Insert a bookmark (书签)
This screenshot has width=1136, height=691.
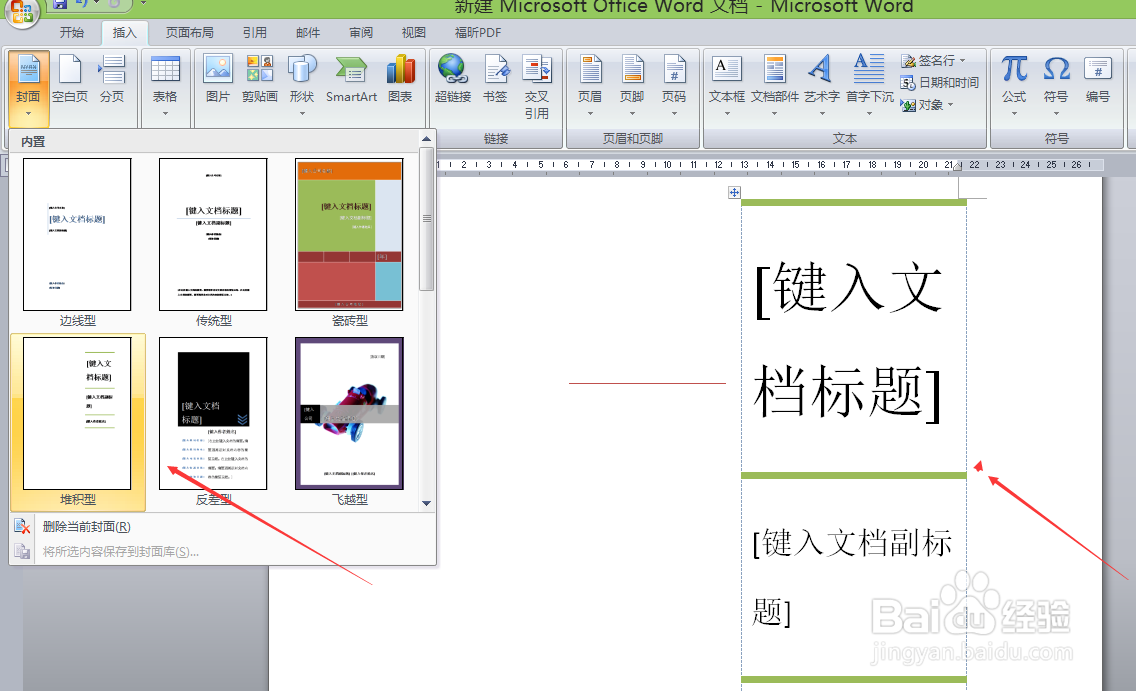tap(496, 80)
